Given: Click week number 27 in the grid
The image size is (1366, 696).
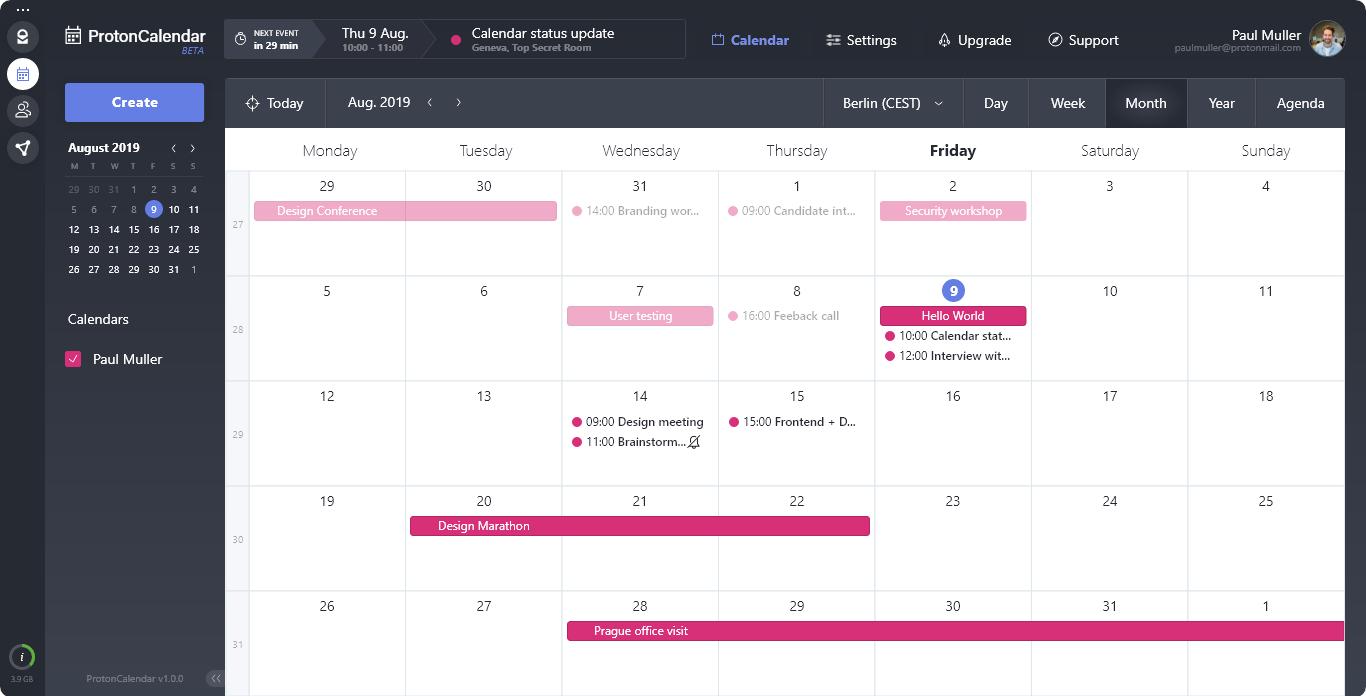Looking at the screenshot, I should (x=238, y=224).
